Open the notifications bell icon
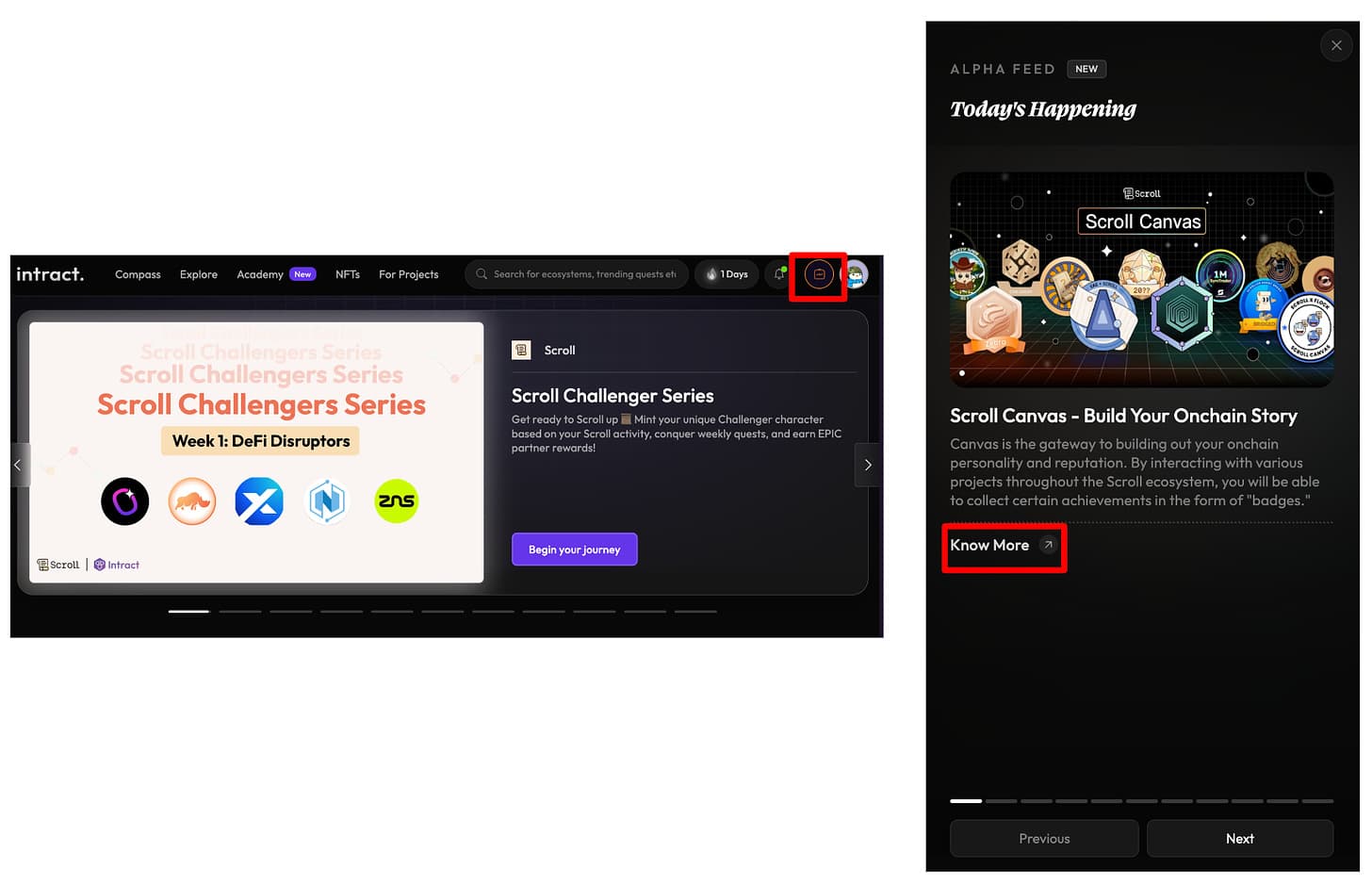Screen dimensions: 1372x886 tap(779, 274)
